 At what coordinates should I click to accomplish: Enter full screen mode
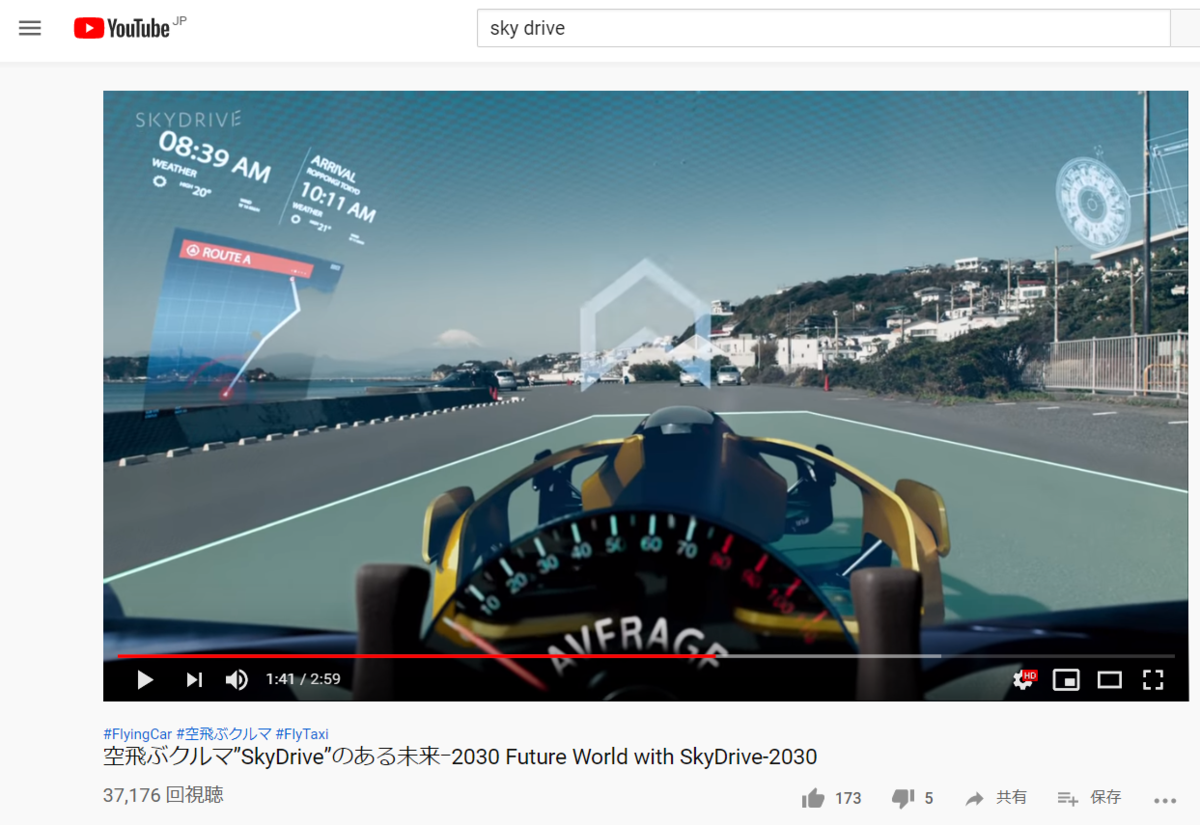1153,680
